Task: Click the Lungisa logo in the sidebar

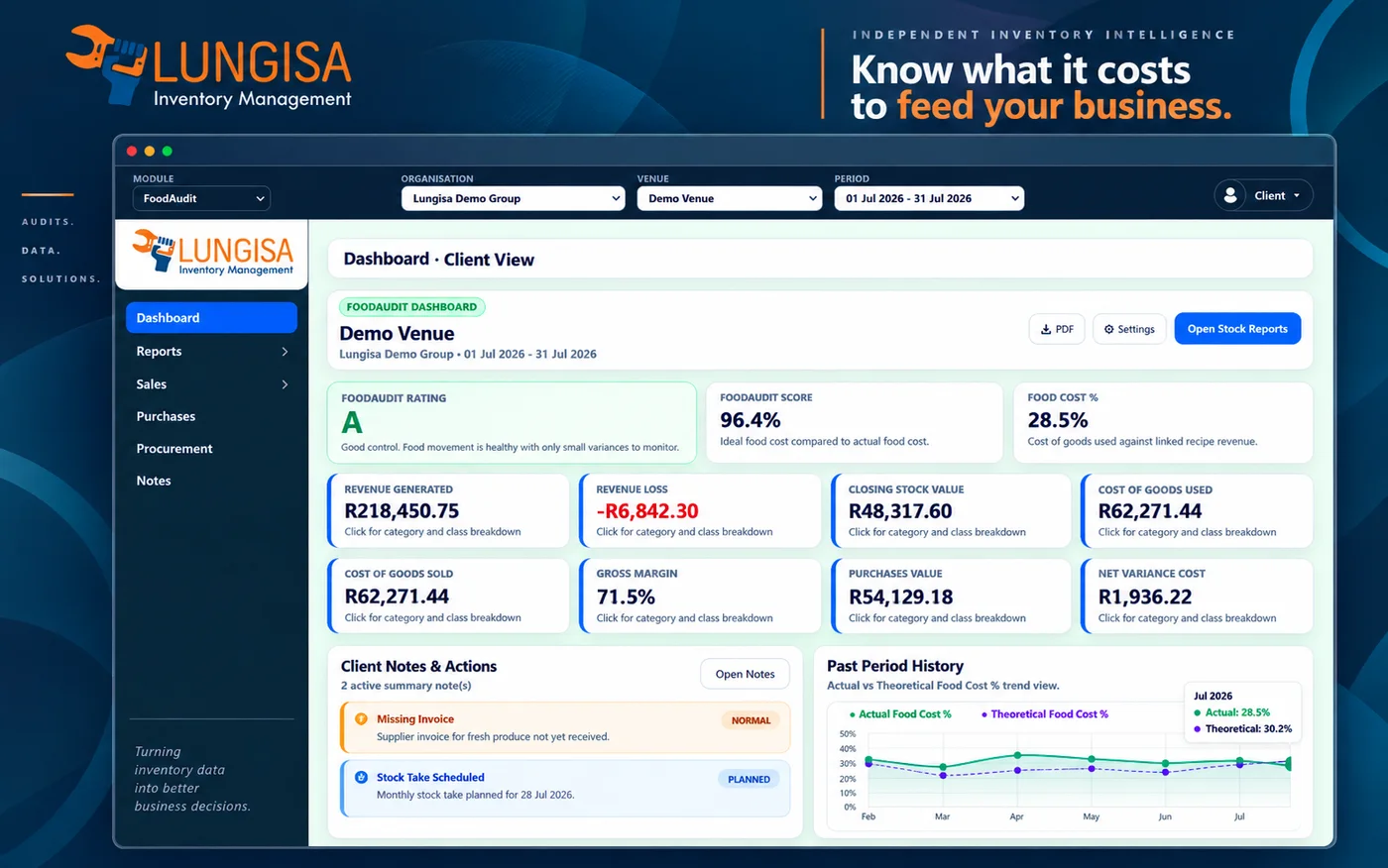Action: [212, 253]
